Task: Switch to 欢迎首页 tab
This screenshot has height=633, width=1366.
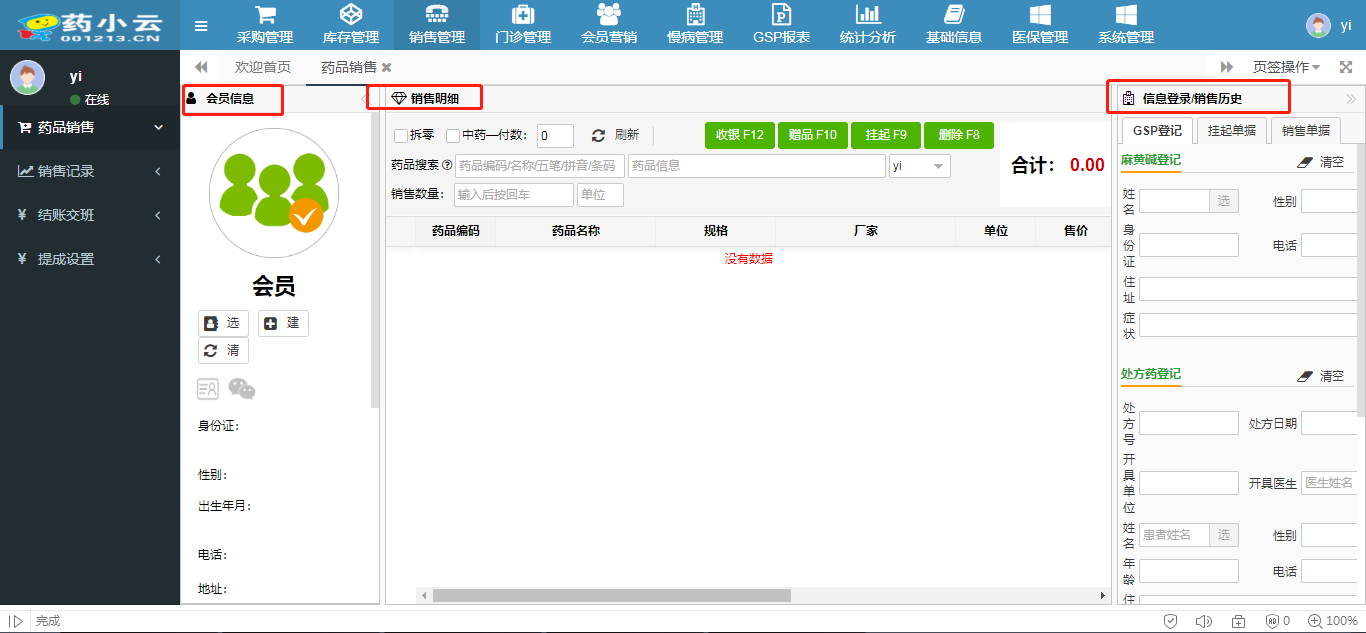Action: click(263, 67)
